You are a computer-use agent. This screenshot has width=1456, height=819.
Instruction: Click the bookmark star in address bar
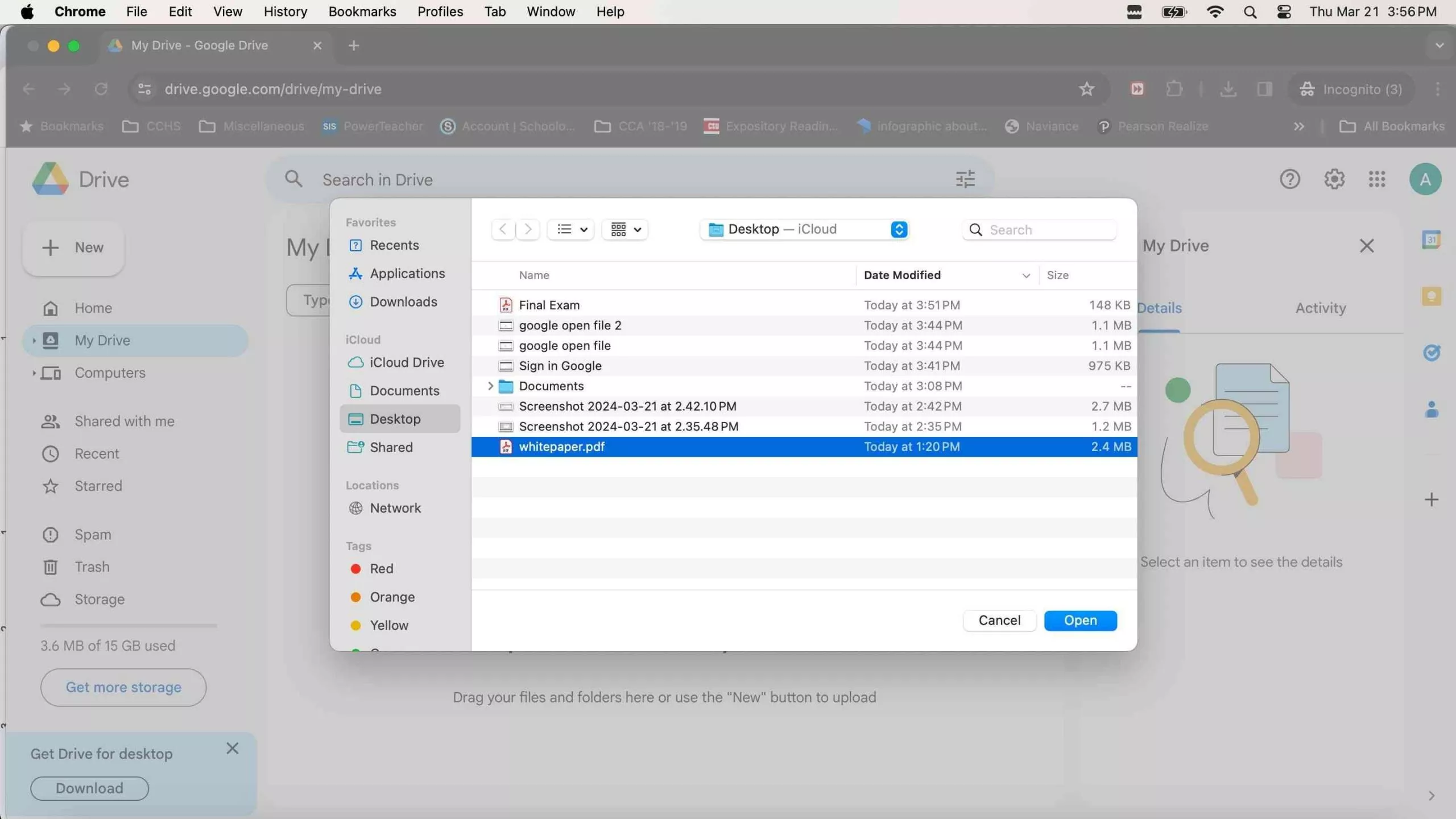tap(1086, 89)
